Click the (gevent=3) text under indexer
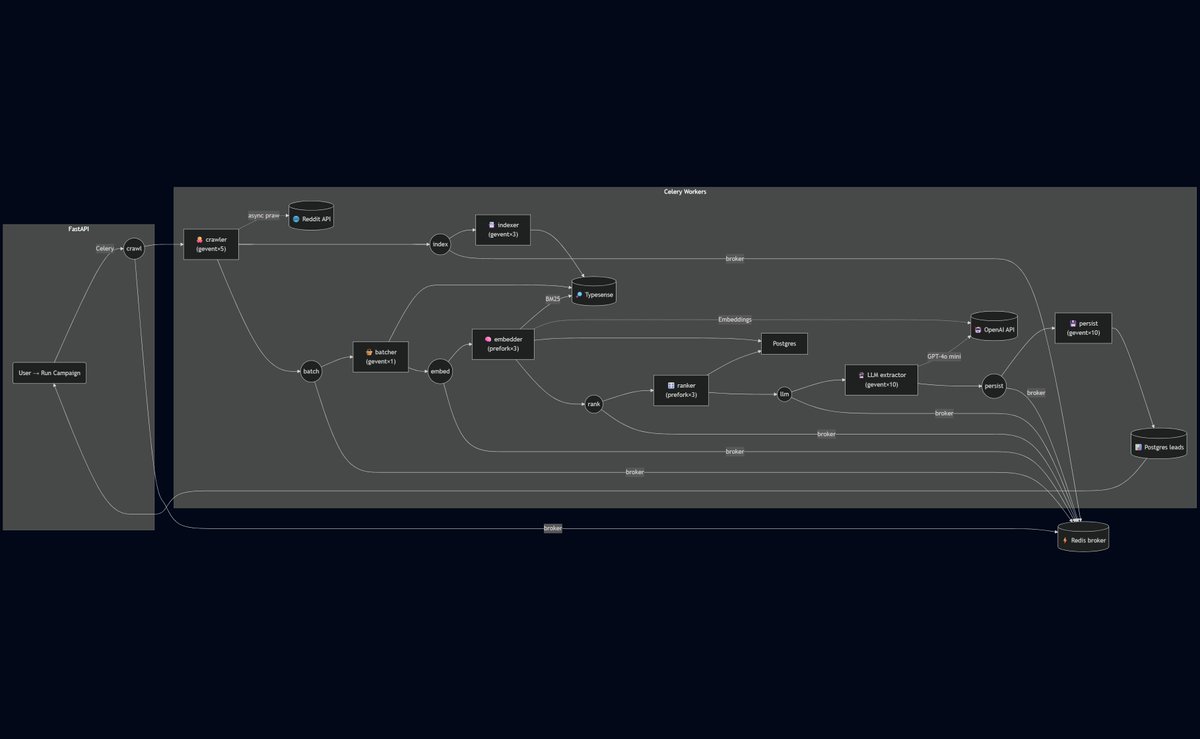Screen dimensions: 1200x739 [503, 234]
